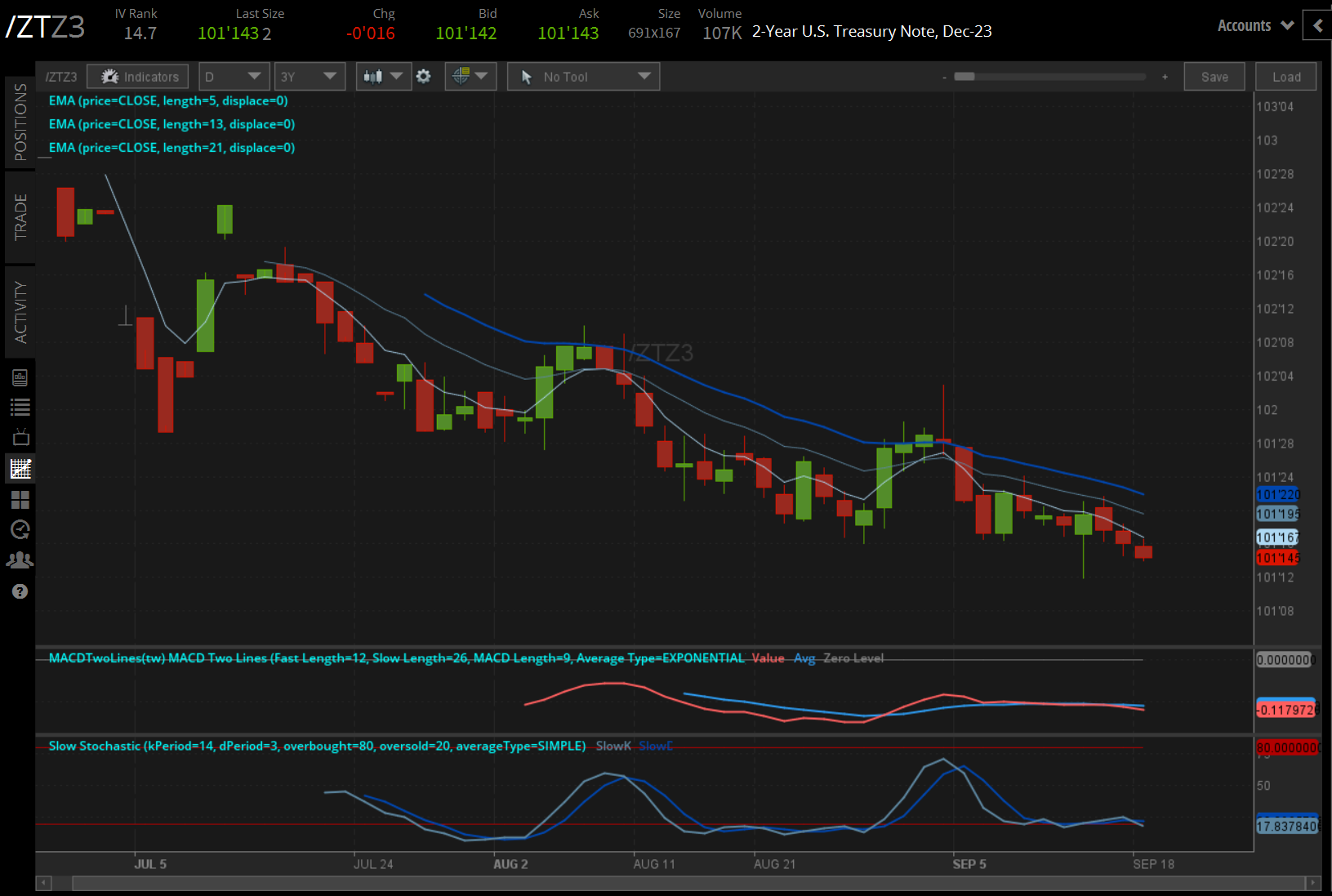Open the live TV sidebar icon
1332x896 pixels.
[20, 437]
